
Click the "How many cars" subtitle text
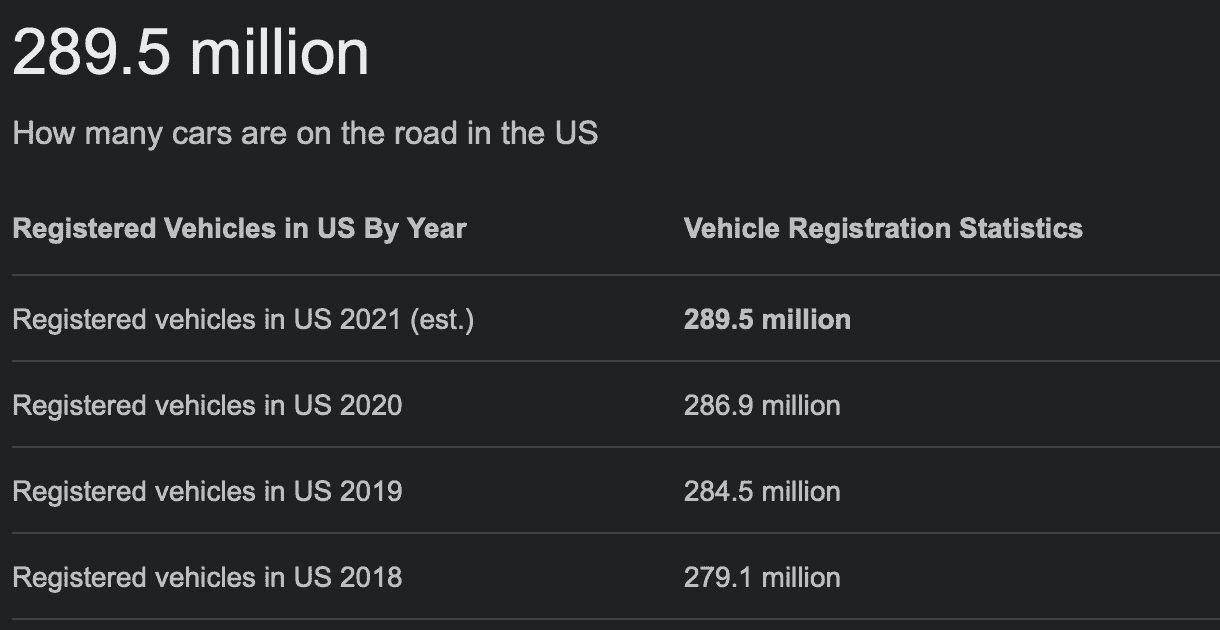click(305, 133)
